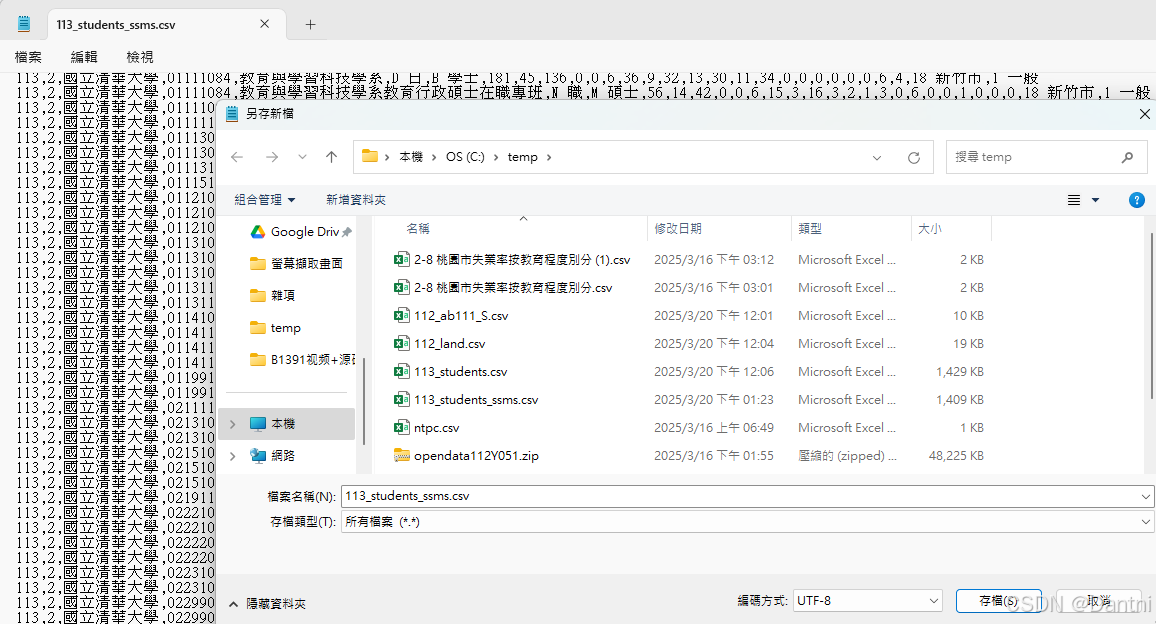
Task: Select 雜項 folder in navigation pane
Action: pyautogui.click(x=273, y=296)
